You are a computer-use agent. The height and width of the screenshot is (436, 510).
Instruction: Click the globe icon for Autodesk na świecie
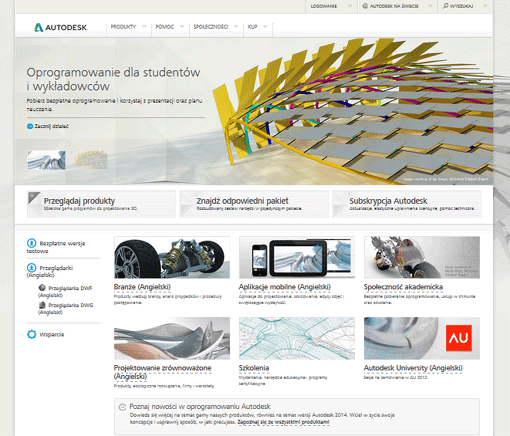[x=365, y=6]
